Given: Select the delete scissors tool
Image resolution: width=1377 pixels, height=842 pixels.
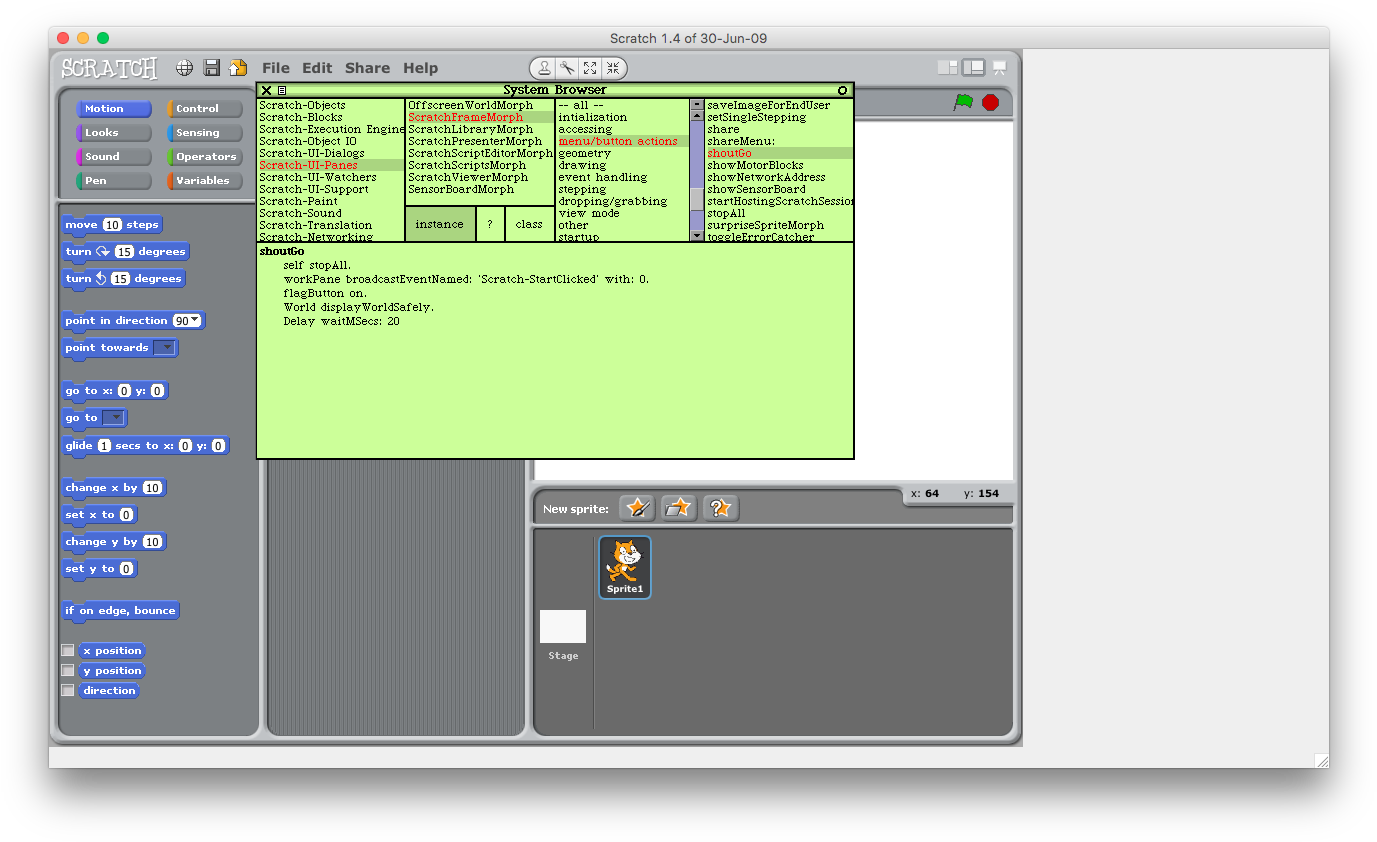Looking at the screenshot, I should (x=566, y=68).
